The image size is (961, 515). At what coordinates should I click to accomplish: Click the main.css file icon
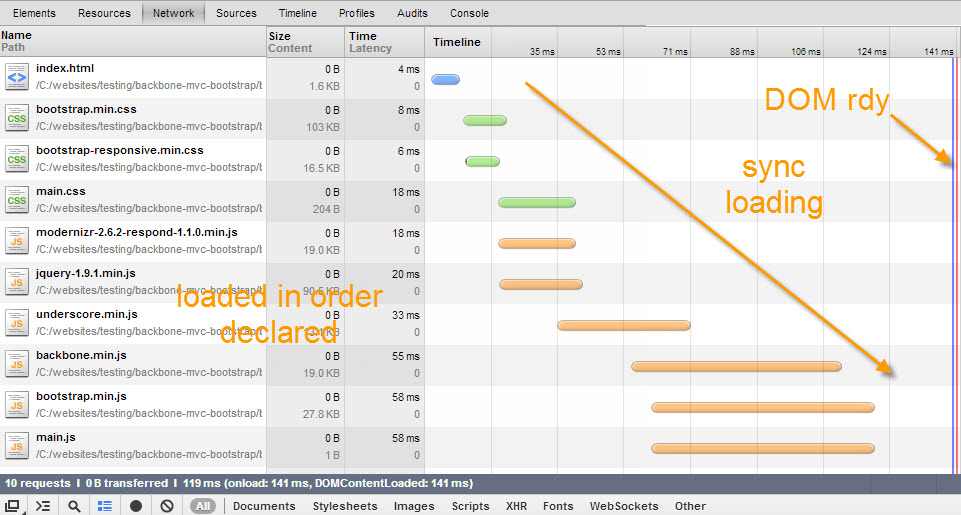coord(17,200)
